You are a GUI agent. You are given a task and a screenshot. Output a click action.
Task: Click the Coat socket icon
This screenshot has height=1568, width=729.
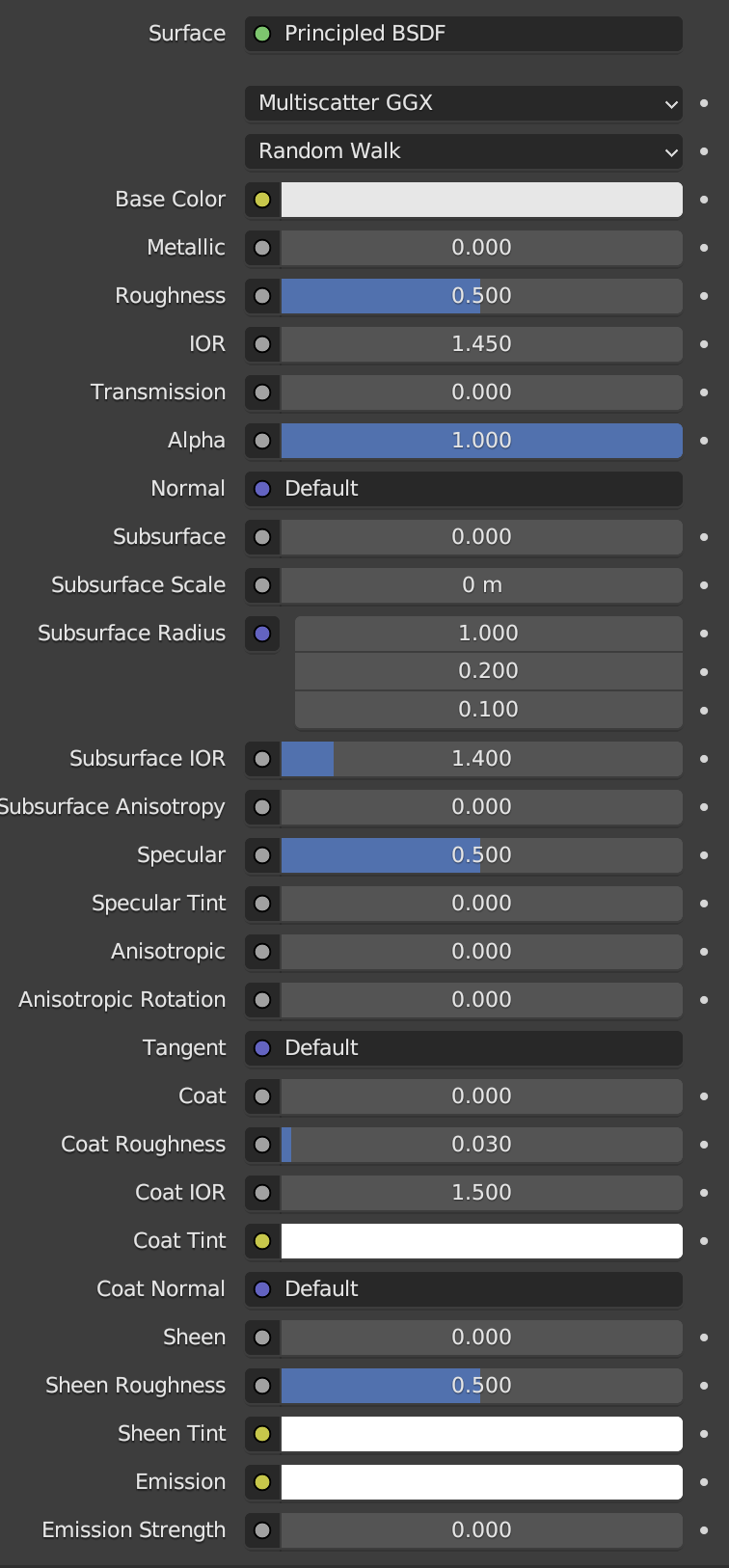click(262, 1096)
